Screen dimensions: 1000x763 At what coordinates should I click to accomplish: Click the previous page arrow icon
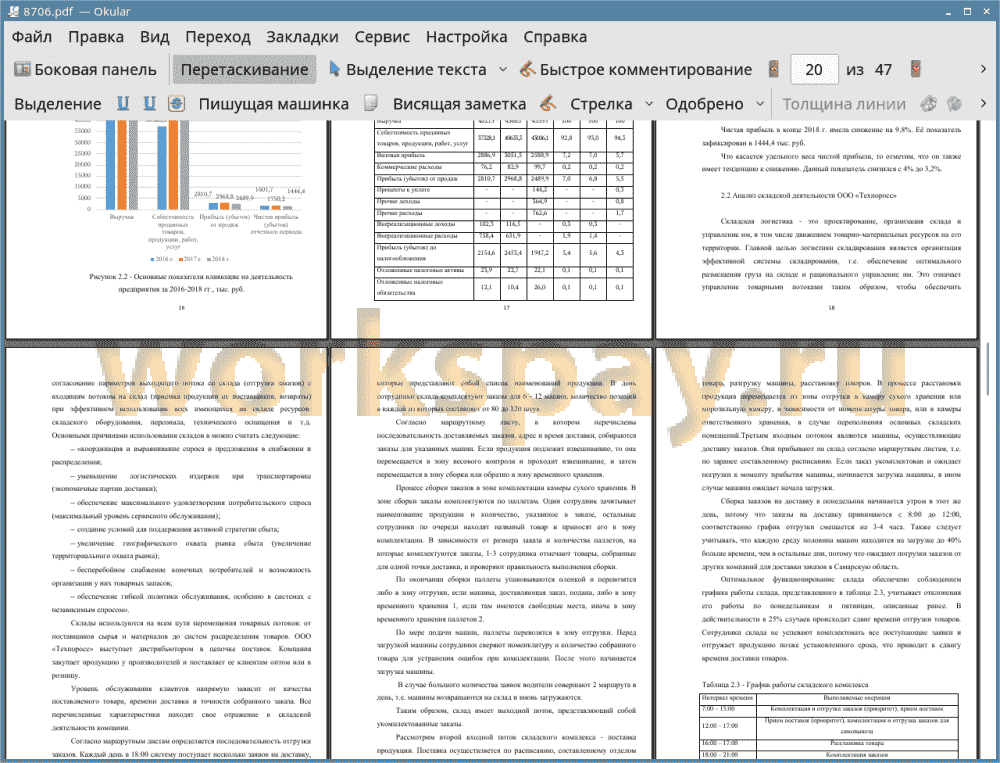click(774, 69)
